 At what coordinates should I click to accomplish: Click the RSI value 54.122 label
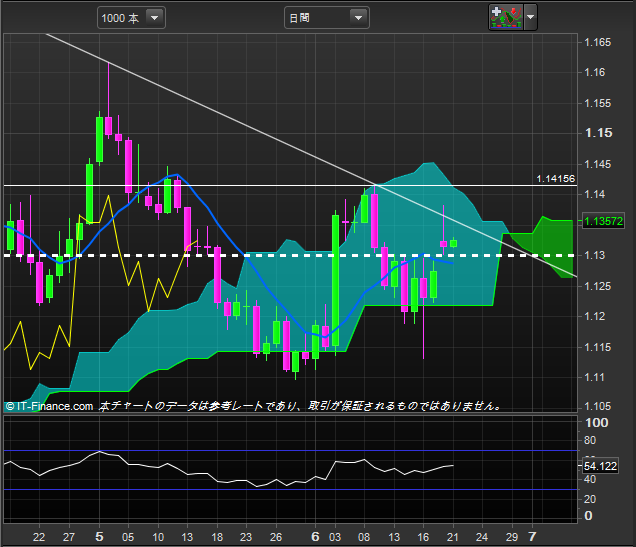[600, 466]
